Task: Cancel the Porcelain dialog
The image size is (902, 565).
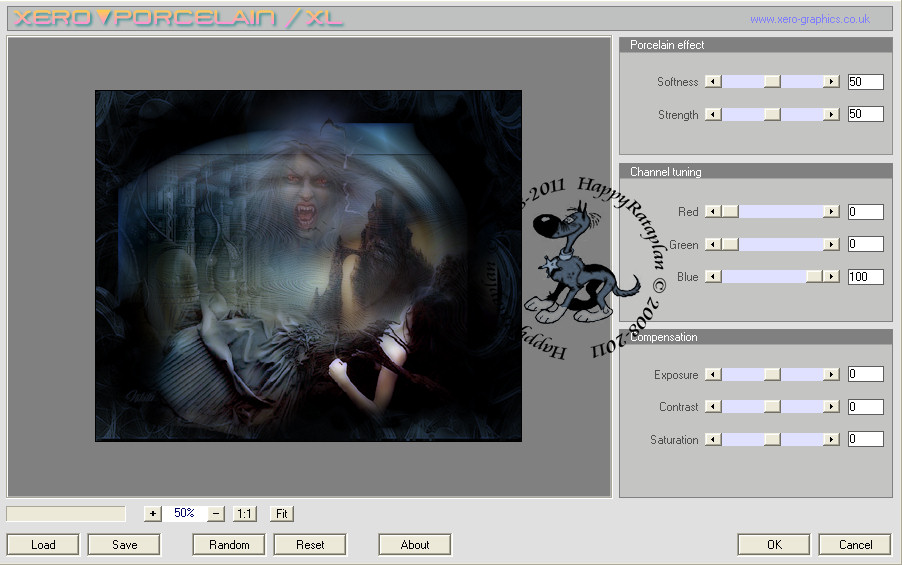Action: (x=855, y=545)
